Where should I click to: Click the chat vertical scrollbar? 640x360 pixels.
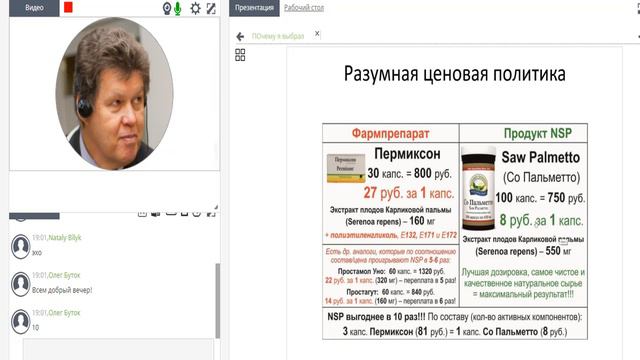218,301
